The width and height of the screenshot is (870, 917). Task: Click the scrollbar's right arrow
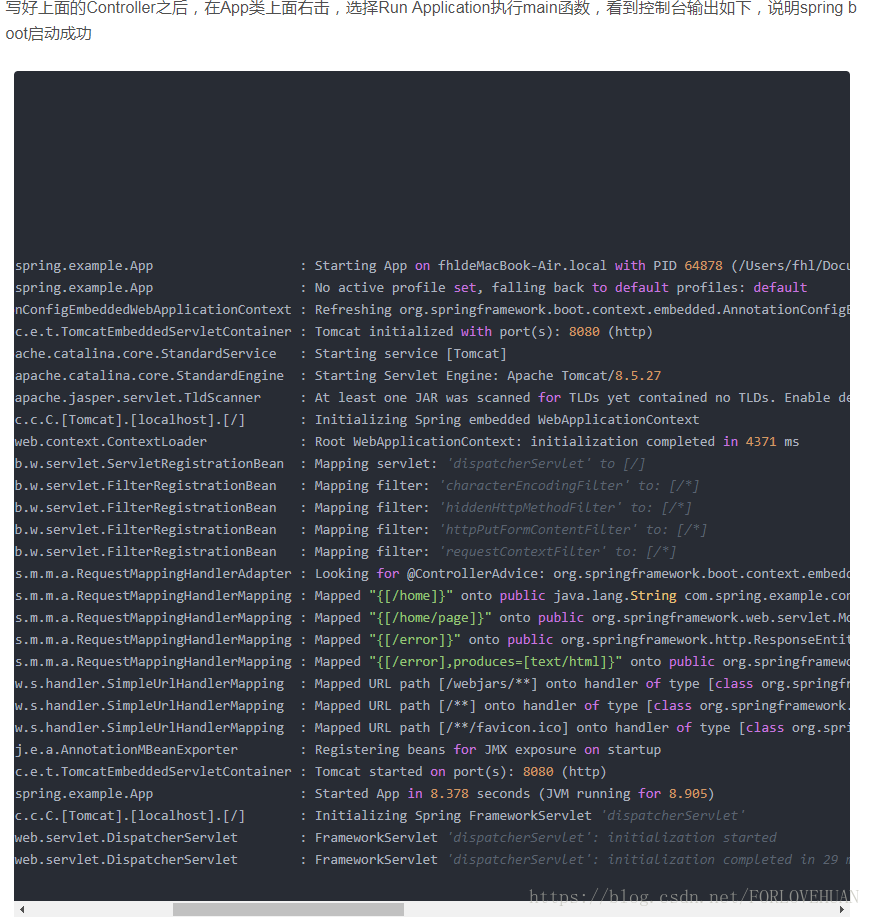(842, 909)
